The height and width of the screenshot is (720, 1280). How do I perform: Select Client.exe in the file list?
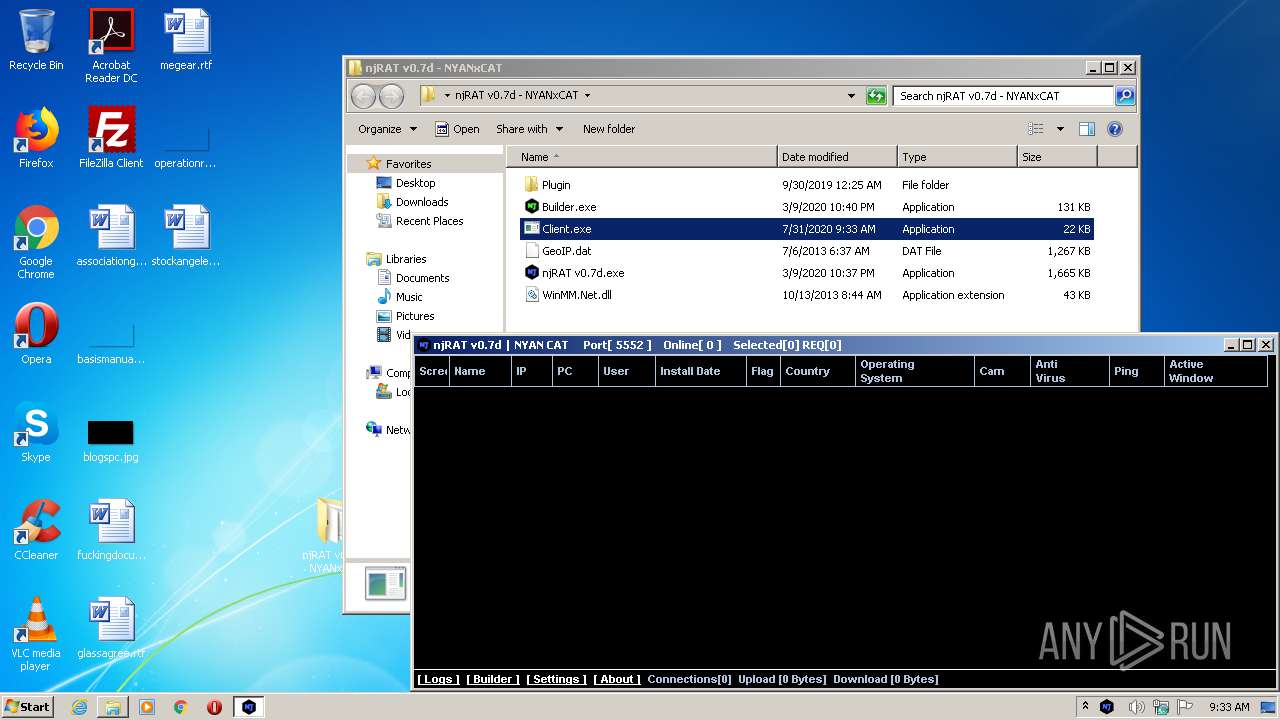pyautogui.click(x=806, y=229)
